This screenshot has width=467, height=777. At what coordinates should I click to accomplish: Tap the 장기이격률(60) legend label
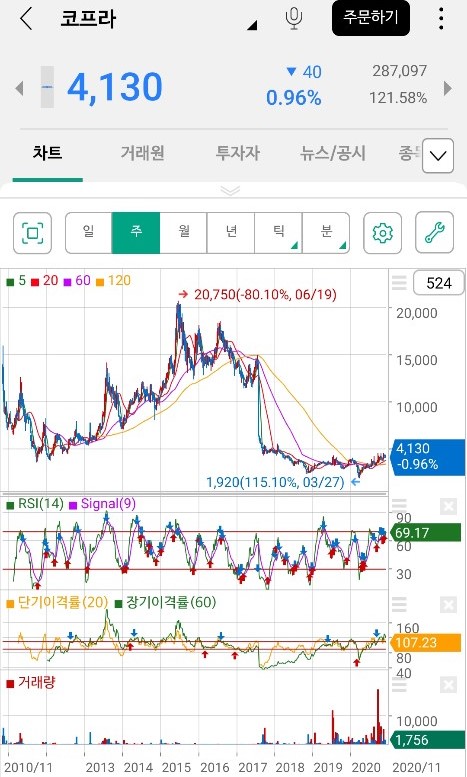point(172,603)
